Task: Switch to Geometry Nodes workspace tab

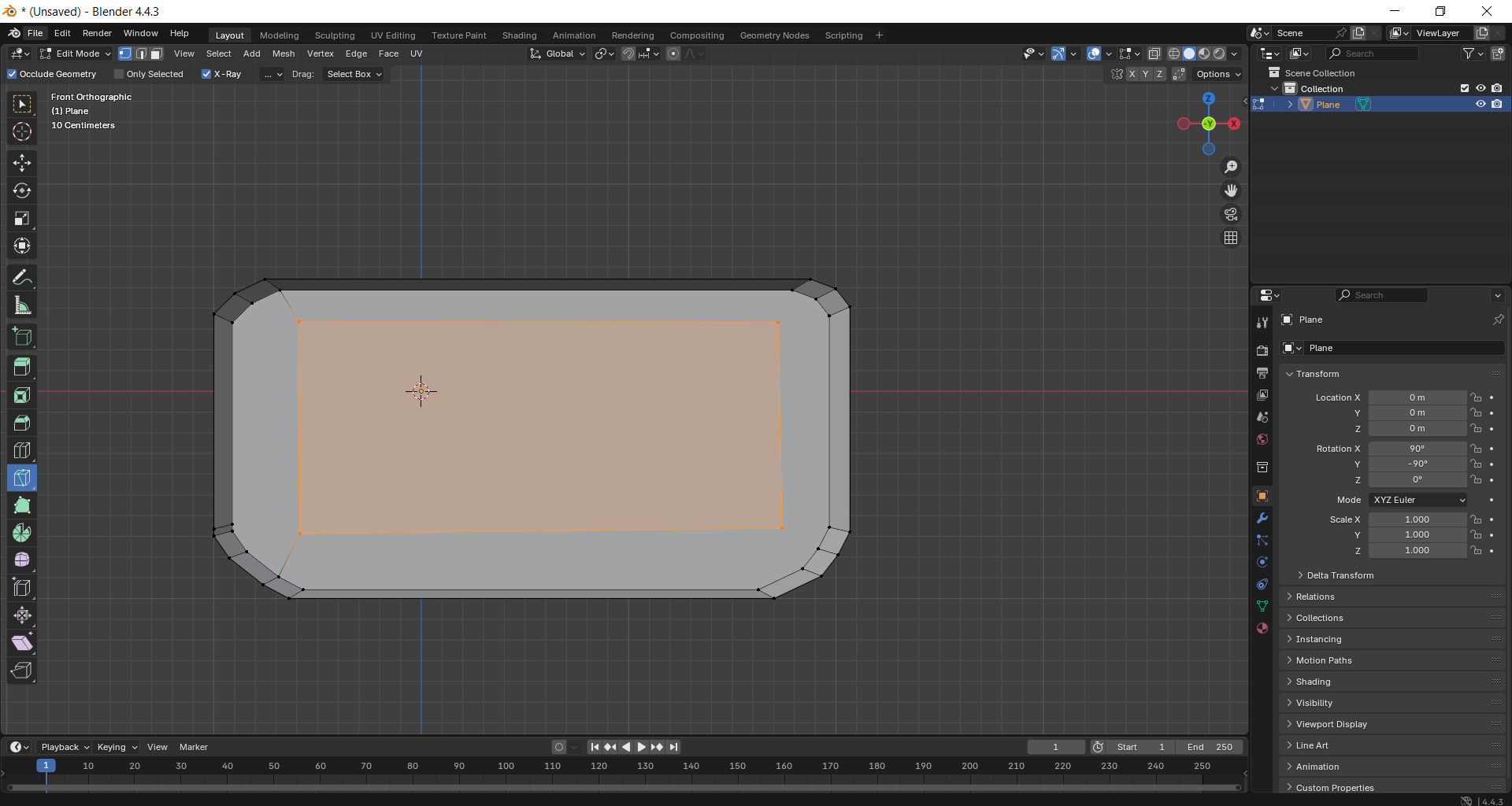Action: click(x=775, y=35)
